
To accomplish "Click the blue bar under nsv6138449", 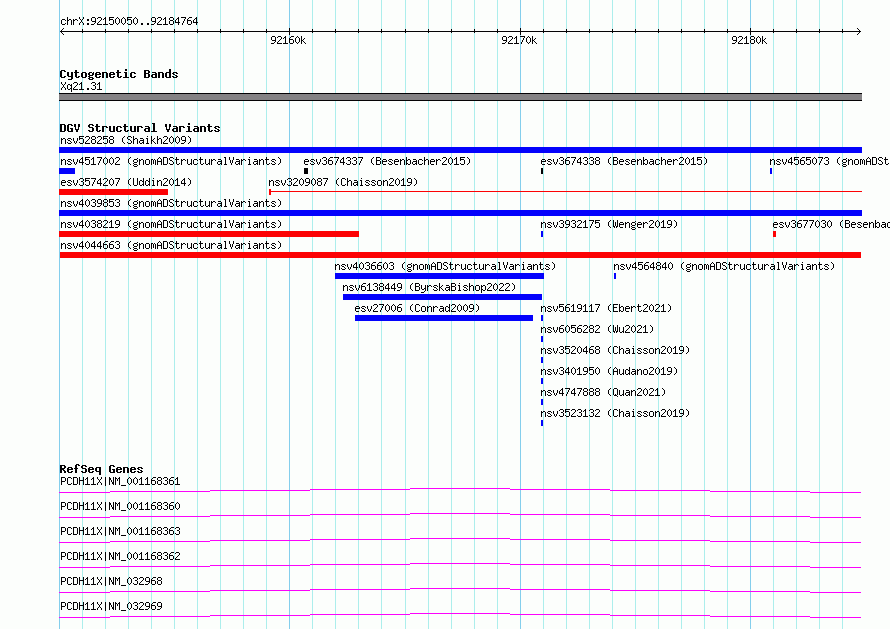I will pyautogui.click(x=443, y=297).
